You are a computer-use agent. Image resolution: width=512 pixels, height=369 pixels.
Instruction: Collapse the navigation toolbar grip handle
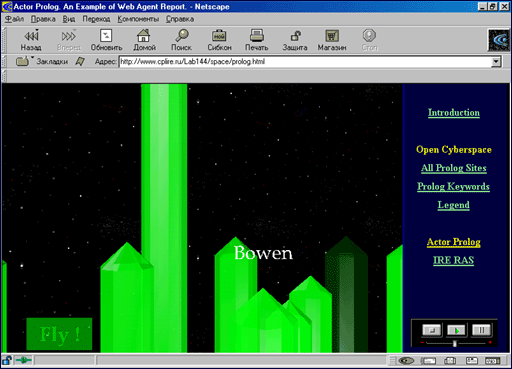4,40
